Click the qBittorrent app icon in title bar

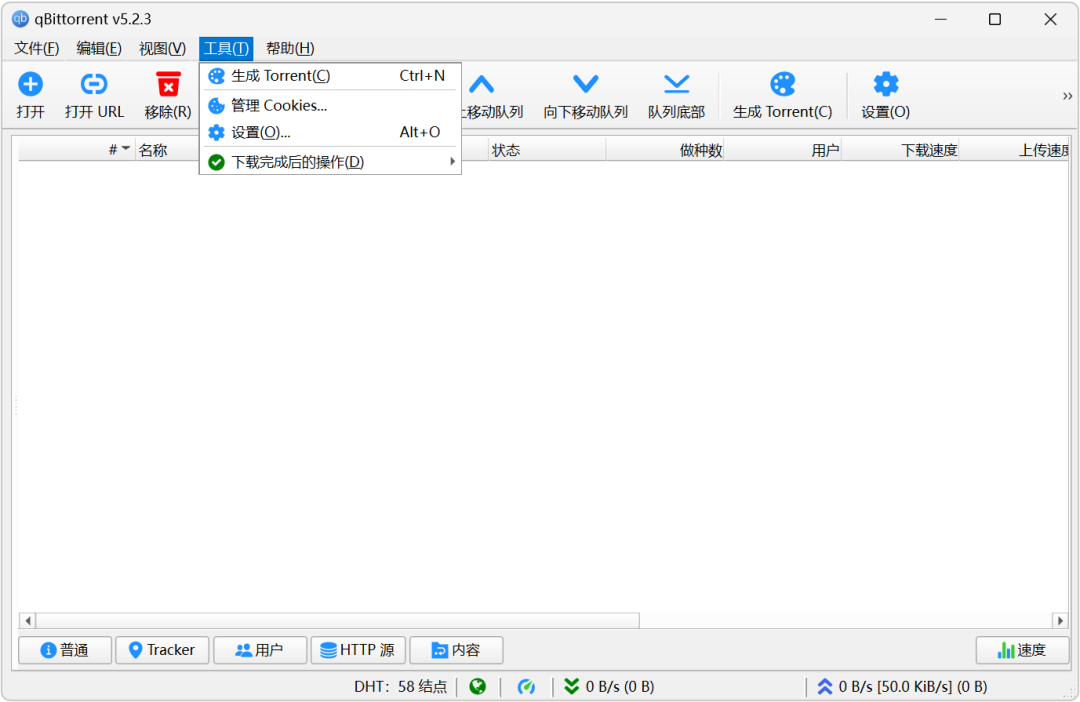[x=21, y=19]
